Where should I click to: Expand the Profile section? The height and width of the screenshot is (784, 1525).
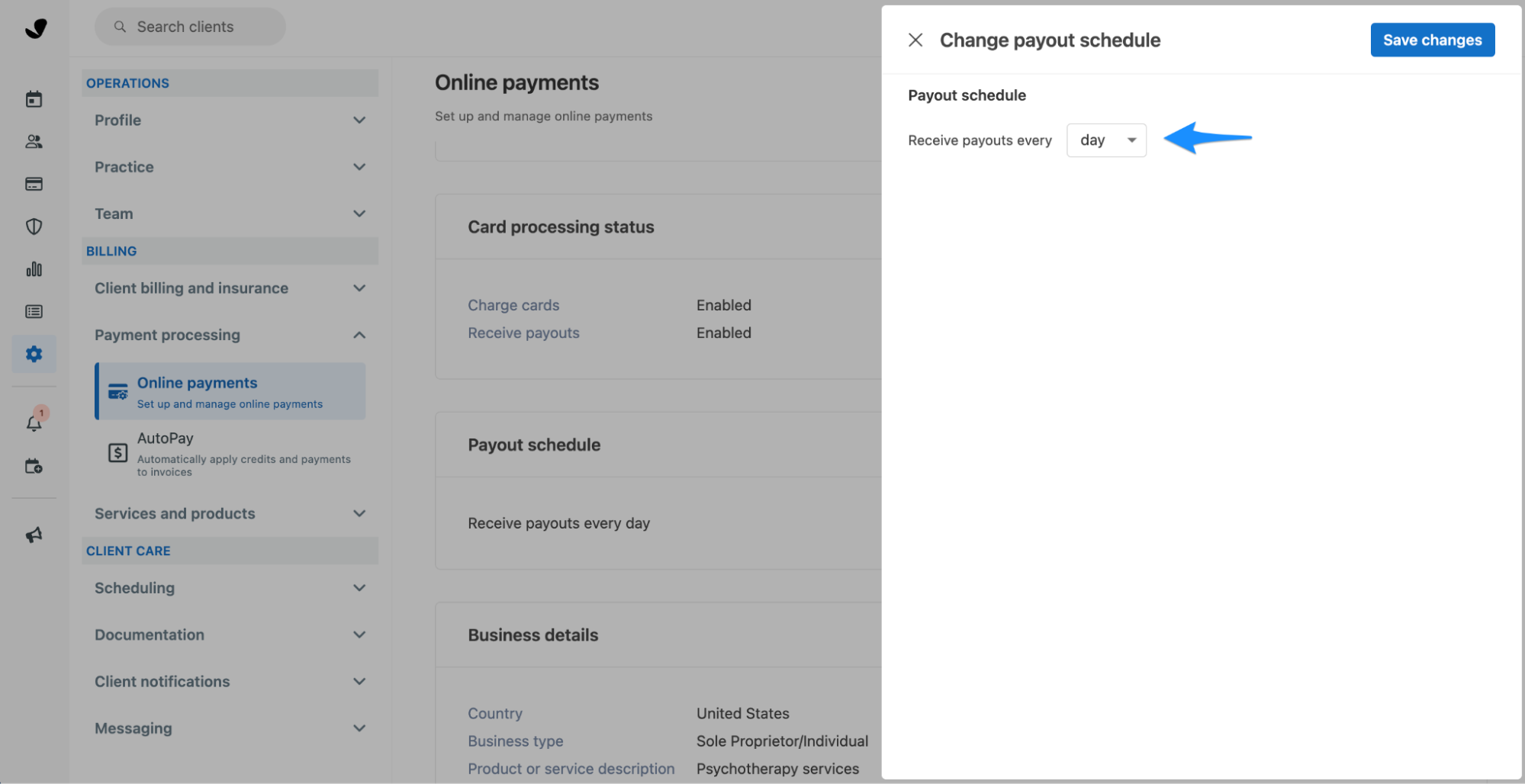point(229,120)
